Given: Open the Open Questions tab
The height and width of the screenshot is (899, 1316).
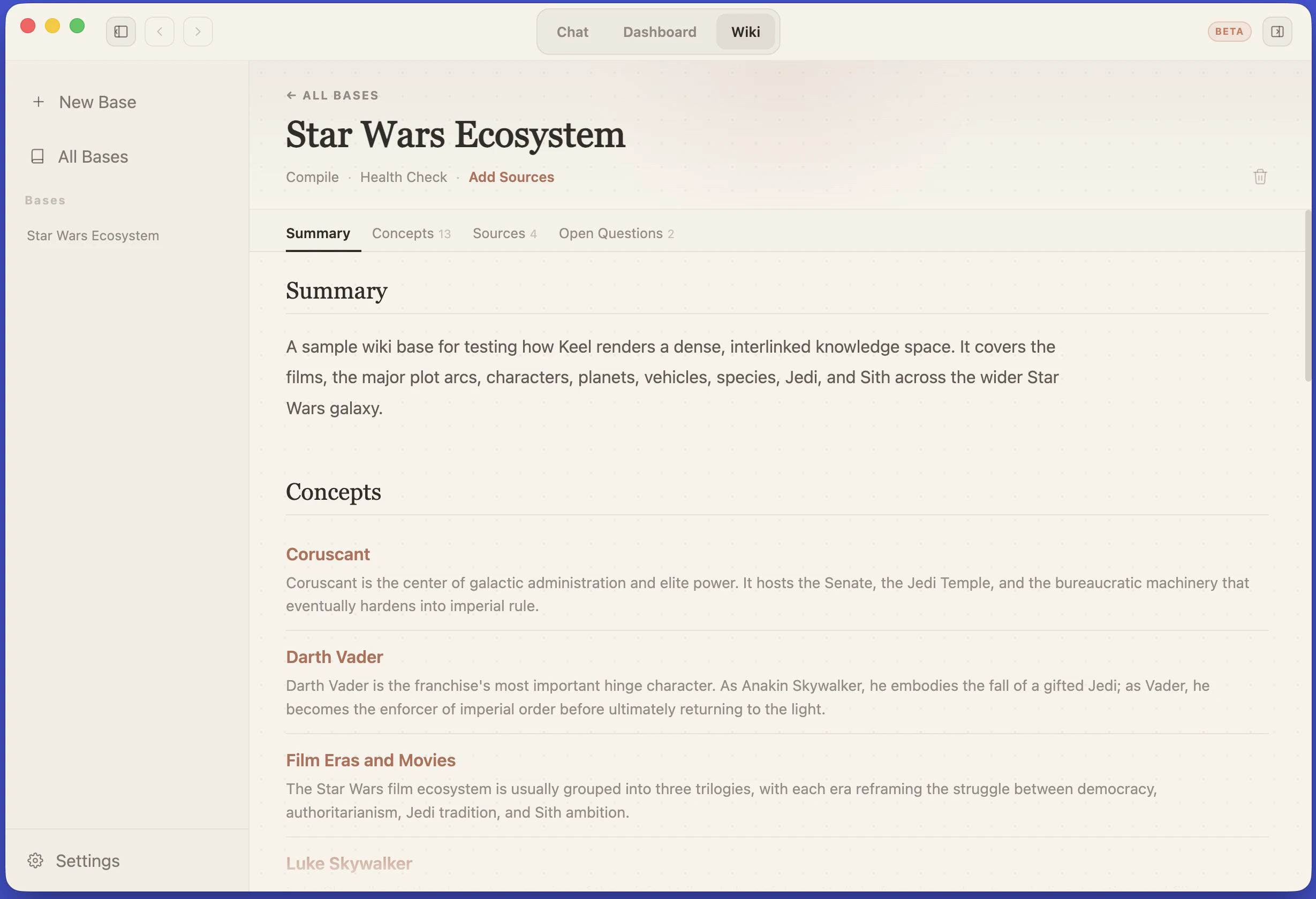Looking at the screenshot, I should pos(616,233).
